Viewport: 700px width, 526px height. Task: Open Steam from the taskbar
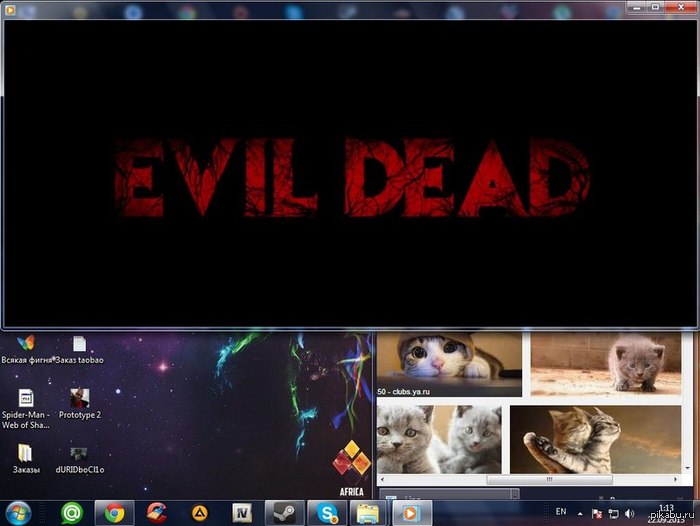284,512
